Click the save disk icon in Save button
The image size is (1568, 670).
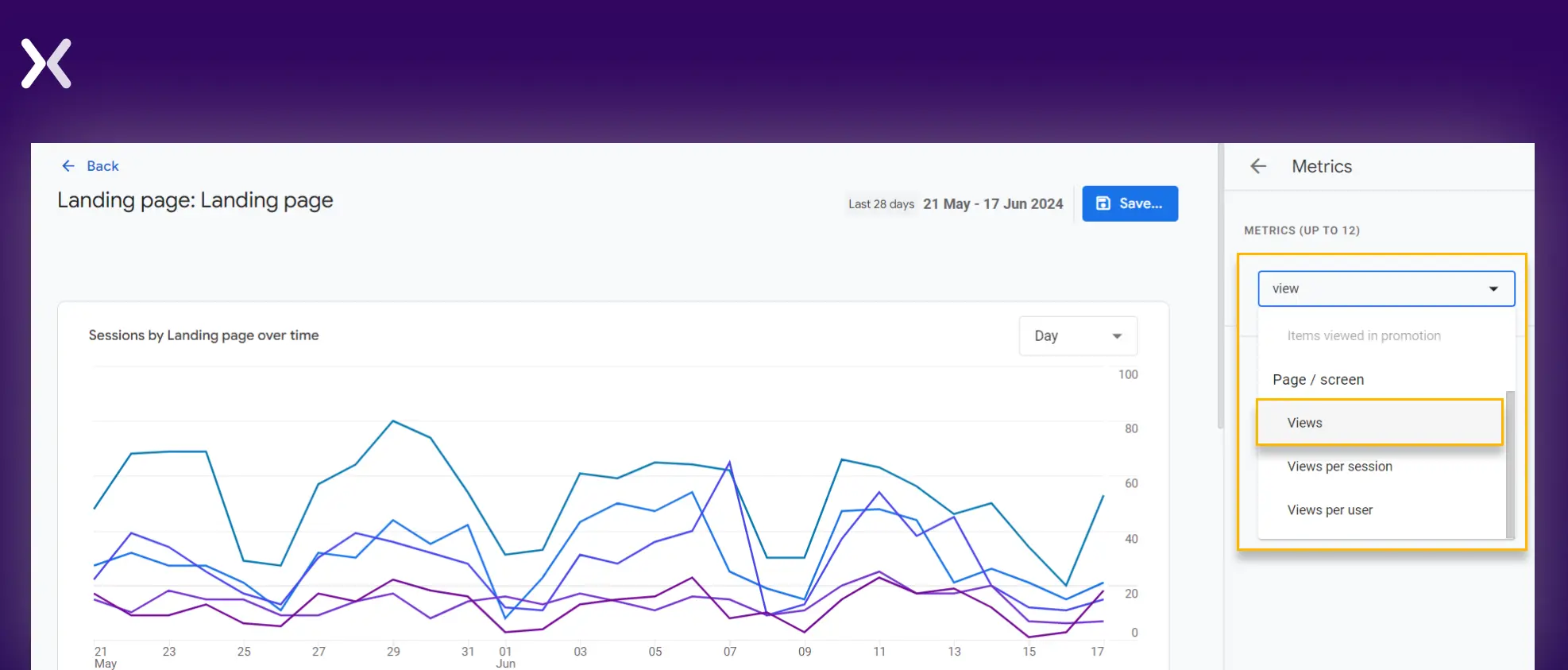[x=1103, y=203]
